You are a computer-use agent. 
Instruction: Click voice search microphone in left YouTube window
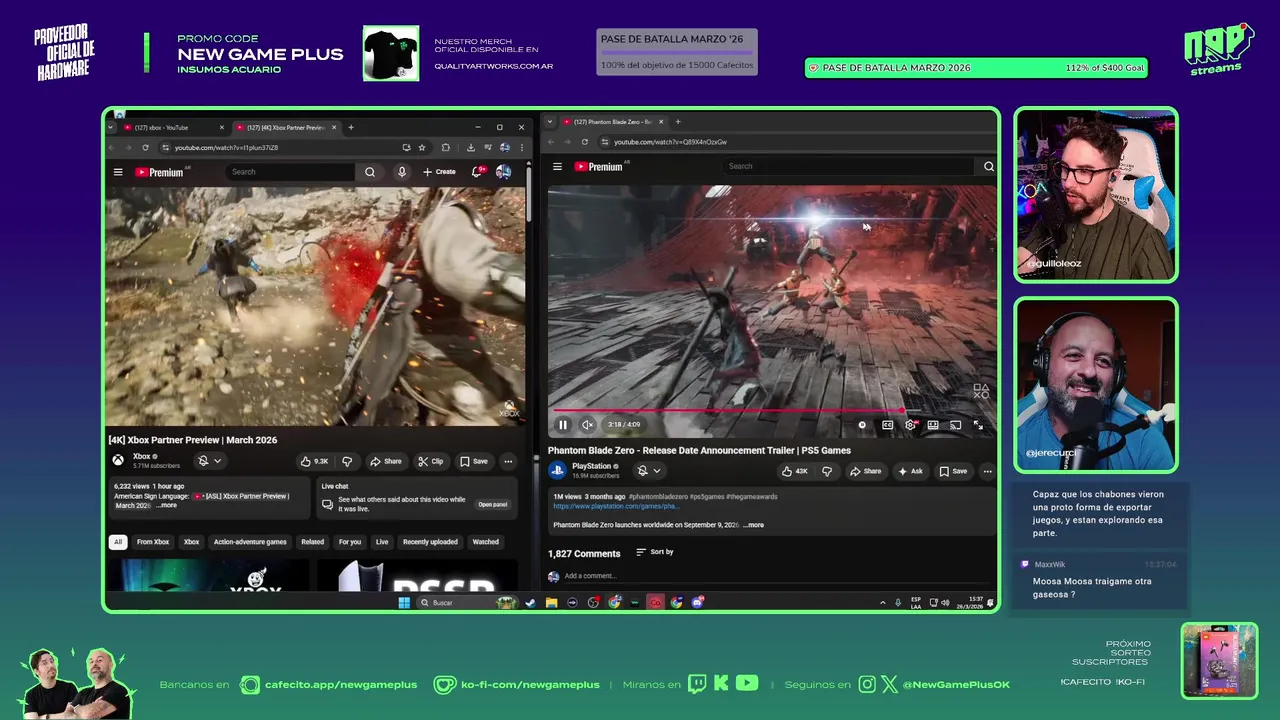click(x=402, y=172)
